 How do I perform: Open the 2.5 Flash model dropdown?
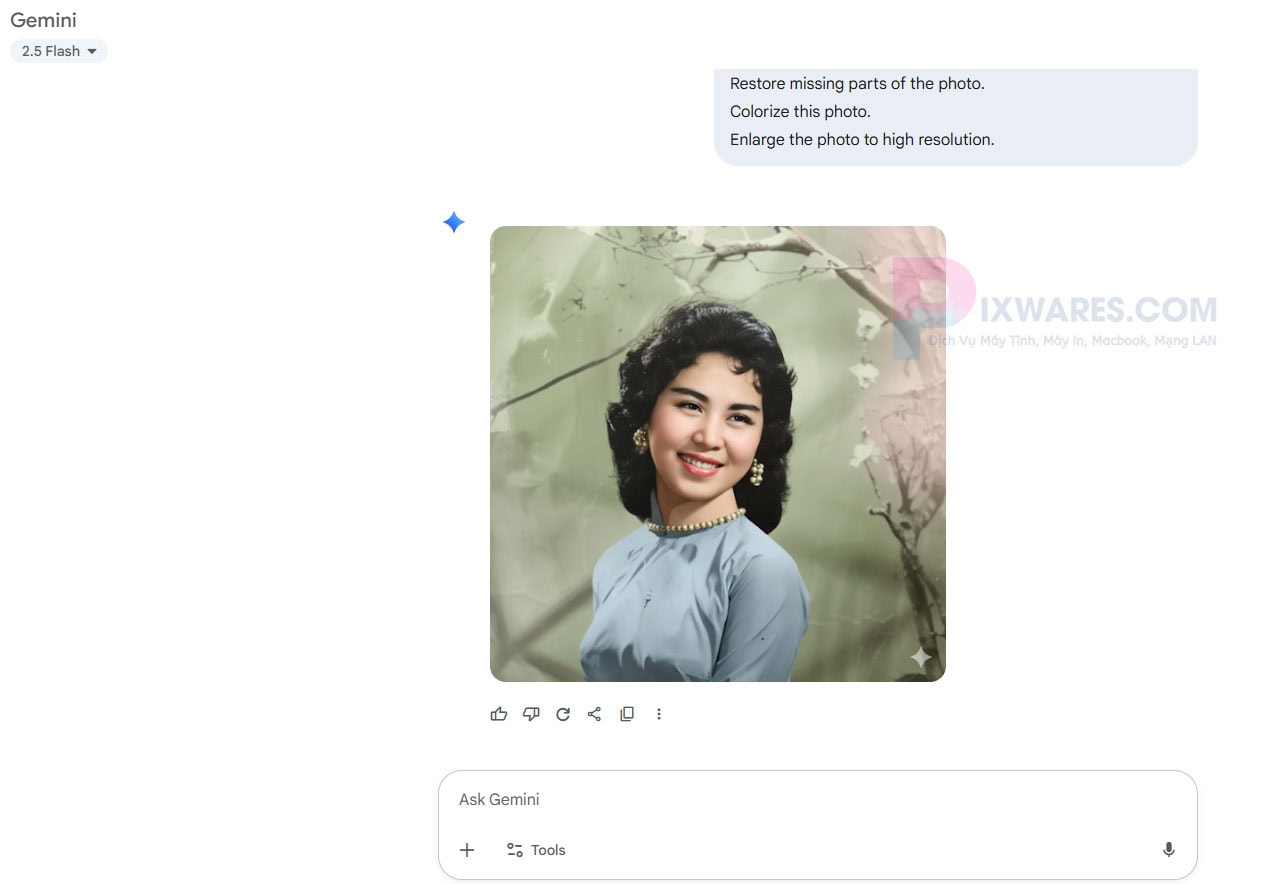tap(58, 51)
